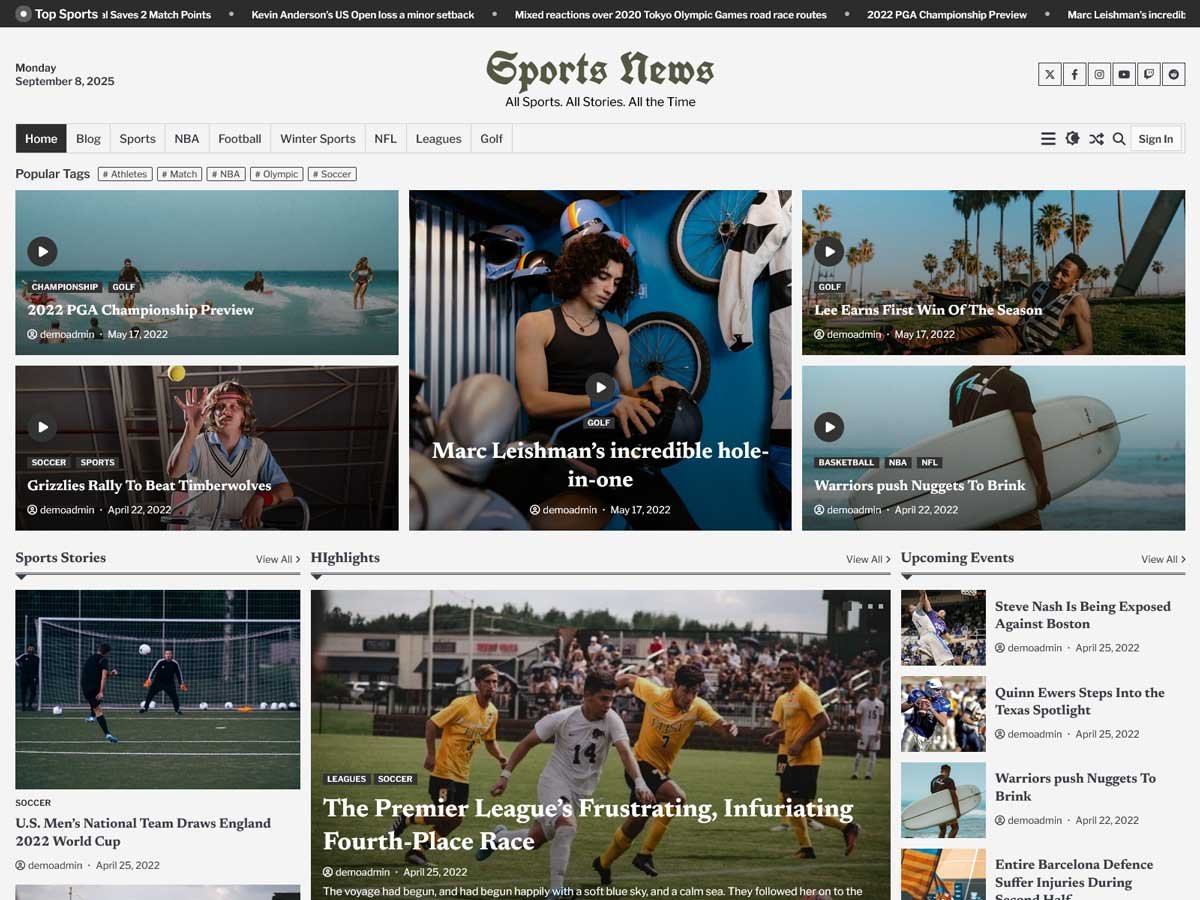Expand View All for Upcoming Events

pos(1163,559)
